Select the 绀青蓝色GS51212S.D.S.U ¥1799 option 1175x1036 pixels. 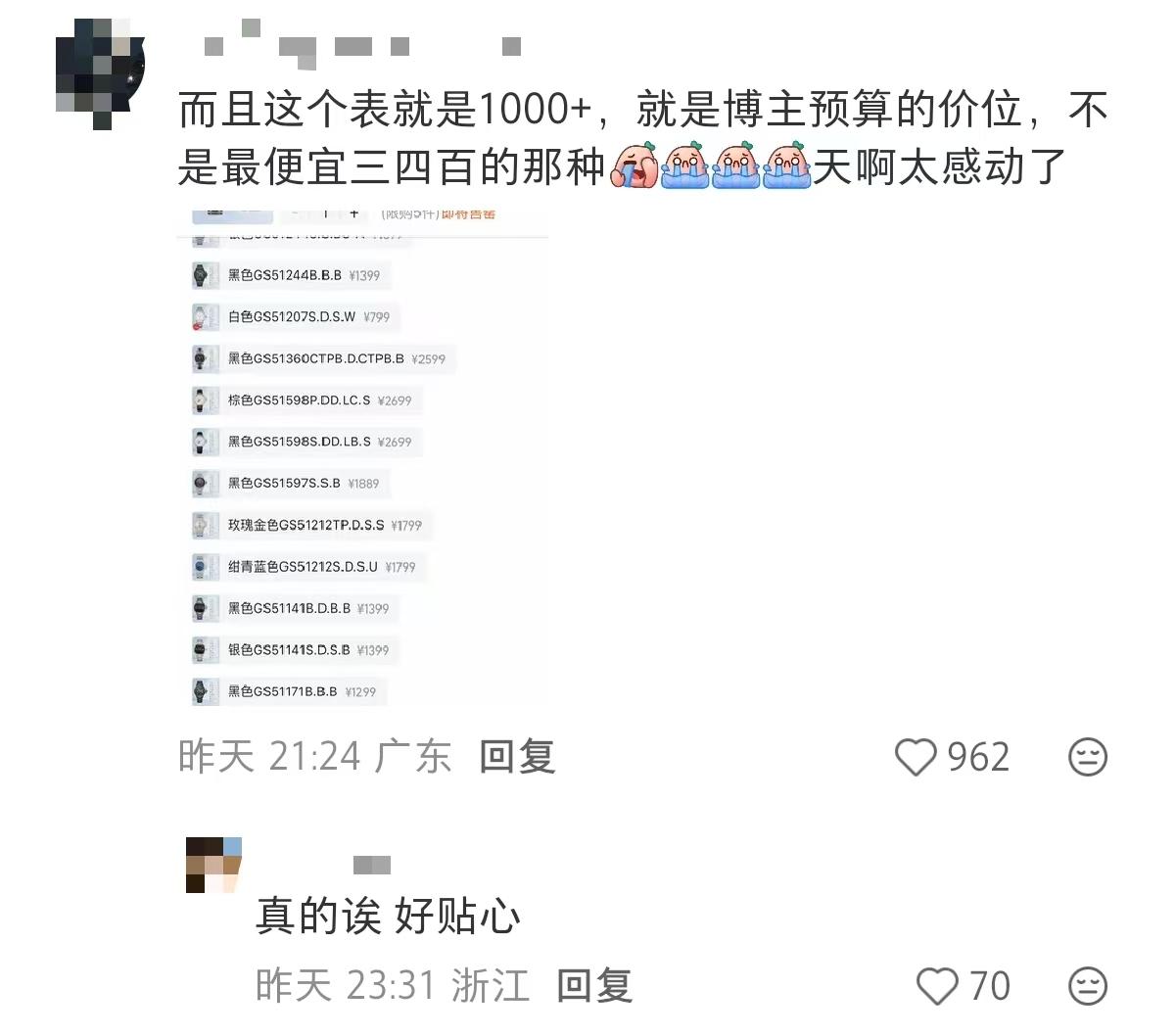(x=308, y=567)
